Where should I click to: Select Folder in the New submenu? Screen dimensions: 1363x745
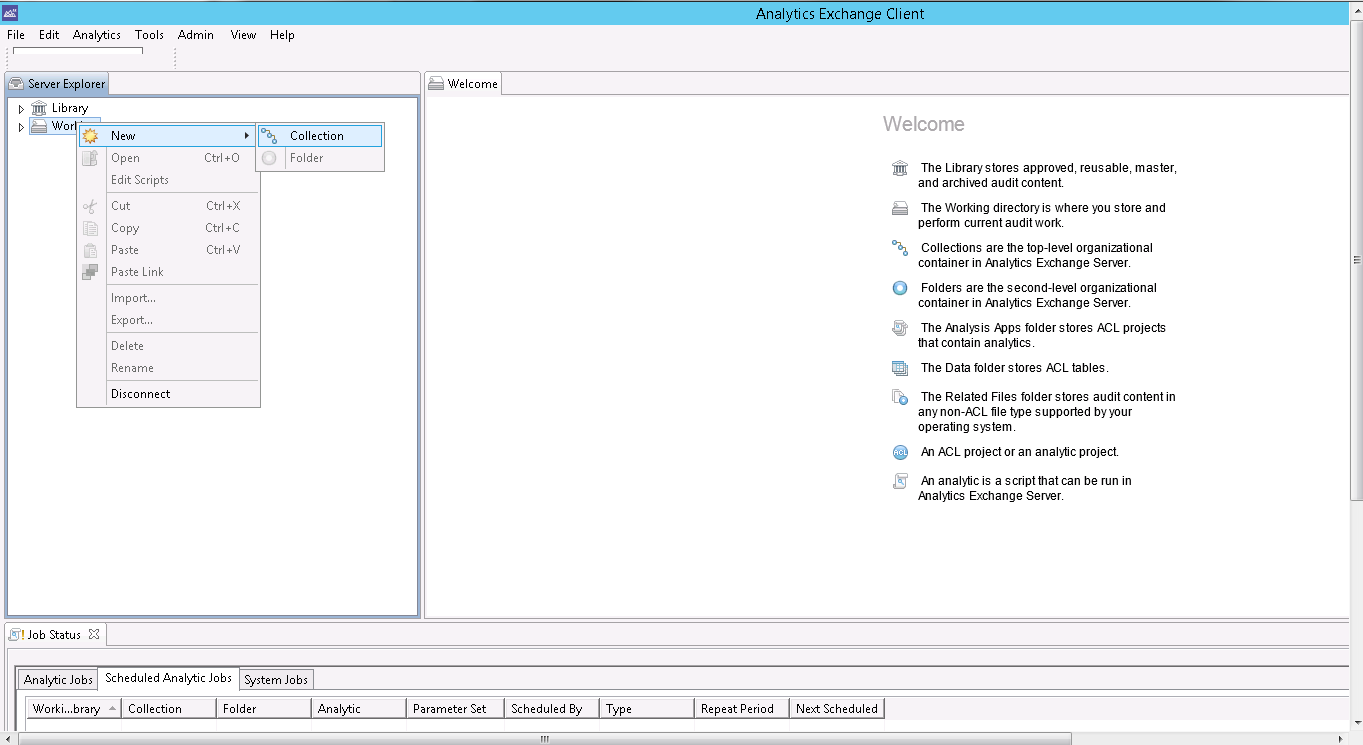click(320, 158)
